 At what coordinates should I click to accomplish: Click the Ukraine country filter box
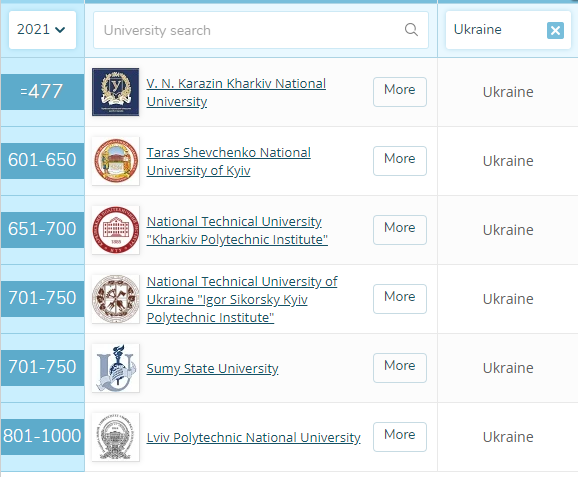click(x=508, y=30)
